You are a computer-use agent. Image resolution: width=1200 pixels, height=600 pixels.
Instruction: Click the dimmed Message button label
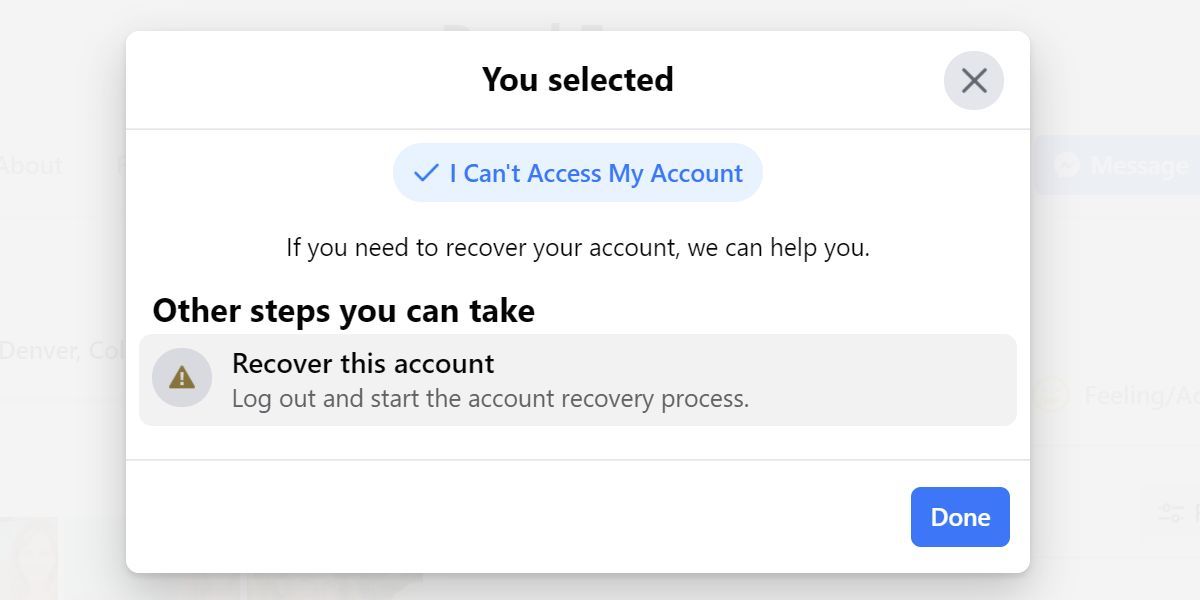pyautogui.click(x=1138, y=165)
